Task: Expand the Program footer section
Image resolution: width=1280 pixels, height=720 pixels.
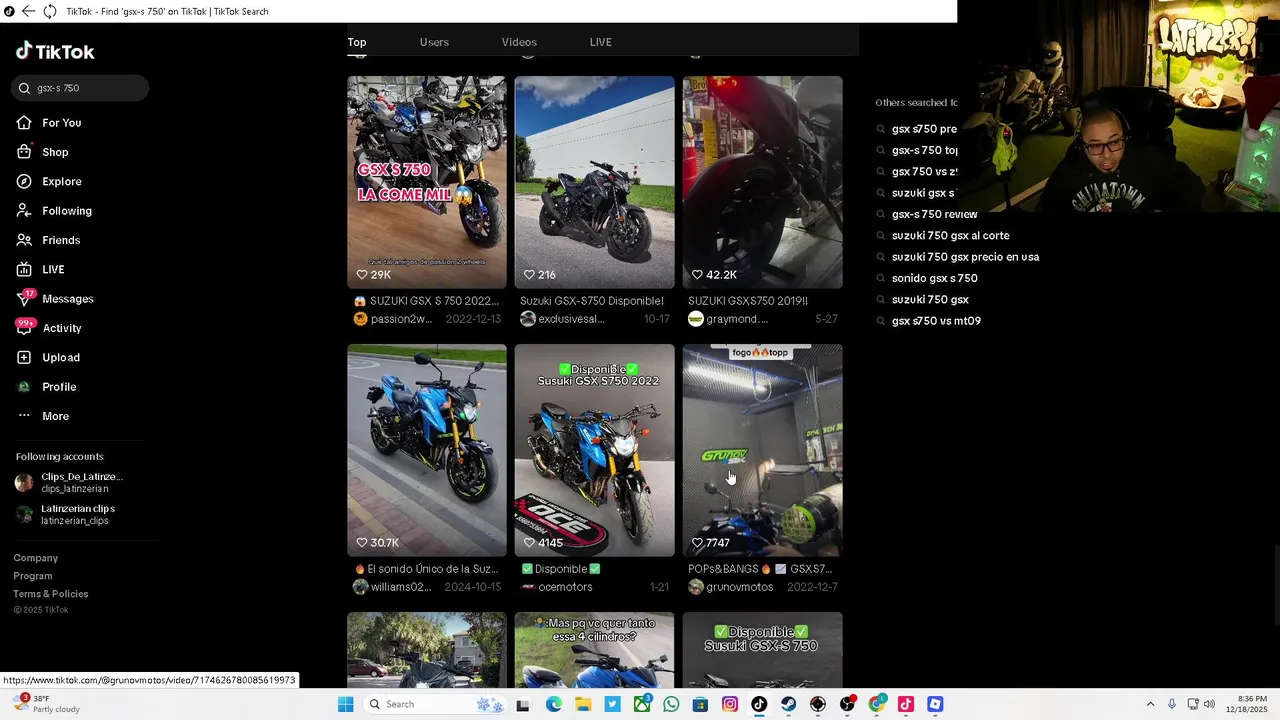Action: pyautogui.click(x=33, y=576)
